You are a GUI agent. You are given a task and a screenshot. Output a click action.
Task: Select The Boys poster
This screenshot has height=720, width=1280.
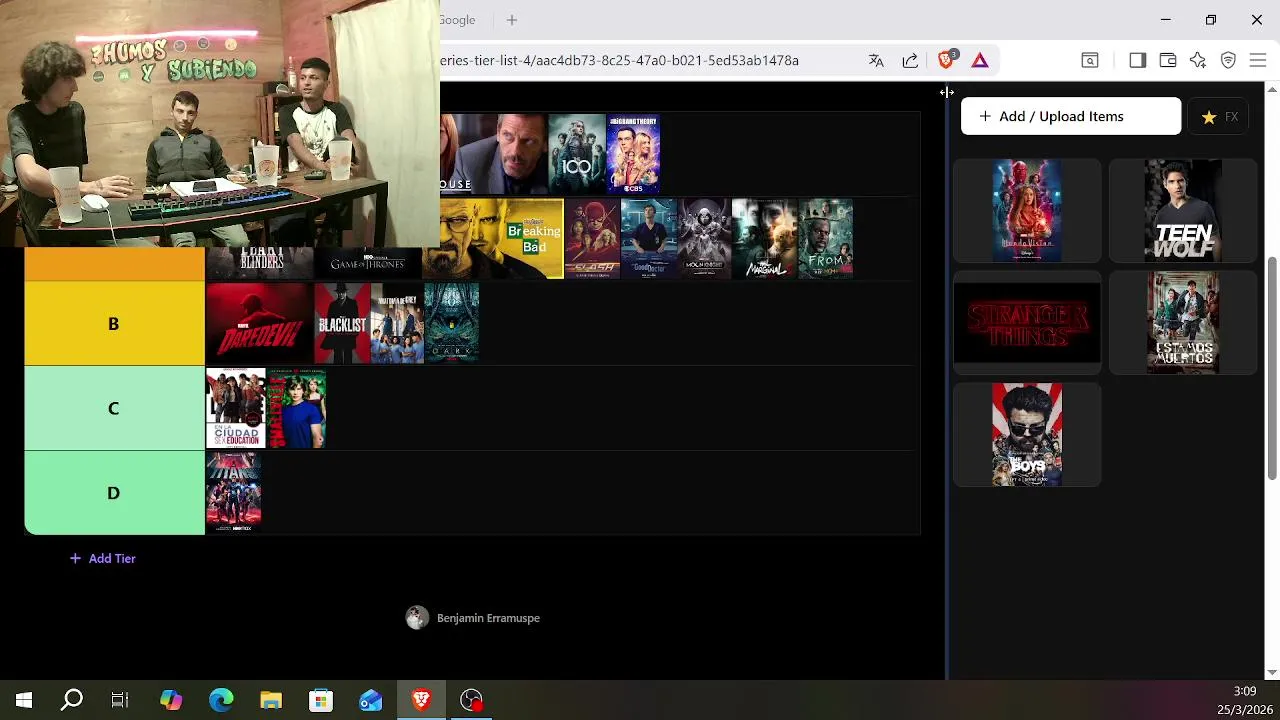[x=1027, y=435]
